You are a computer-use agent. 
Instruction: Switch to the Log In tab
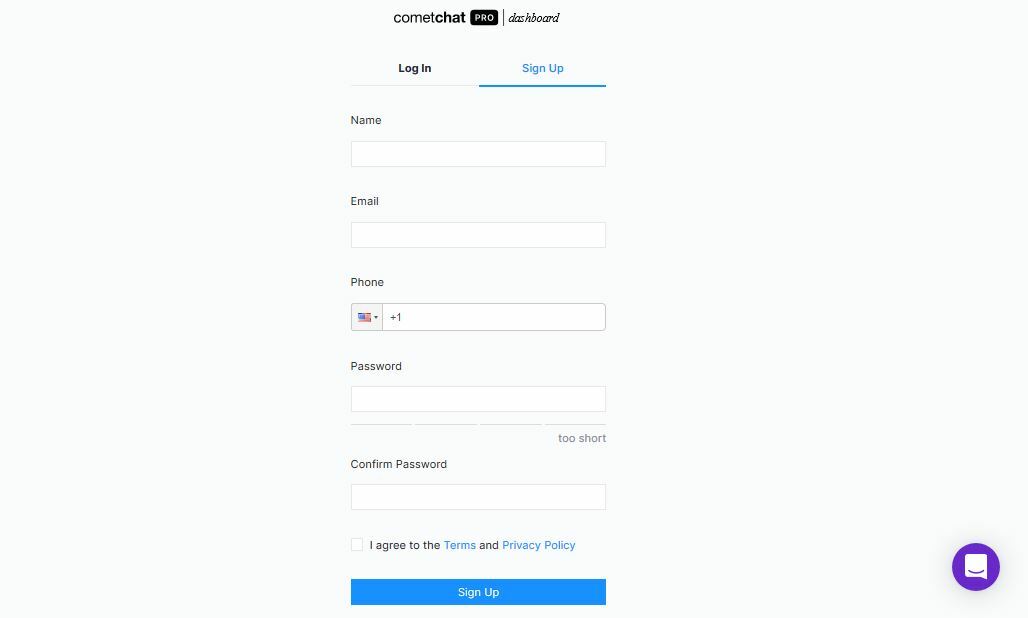pos(414,68)
